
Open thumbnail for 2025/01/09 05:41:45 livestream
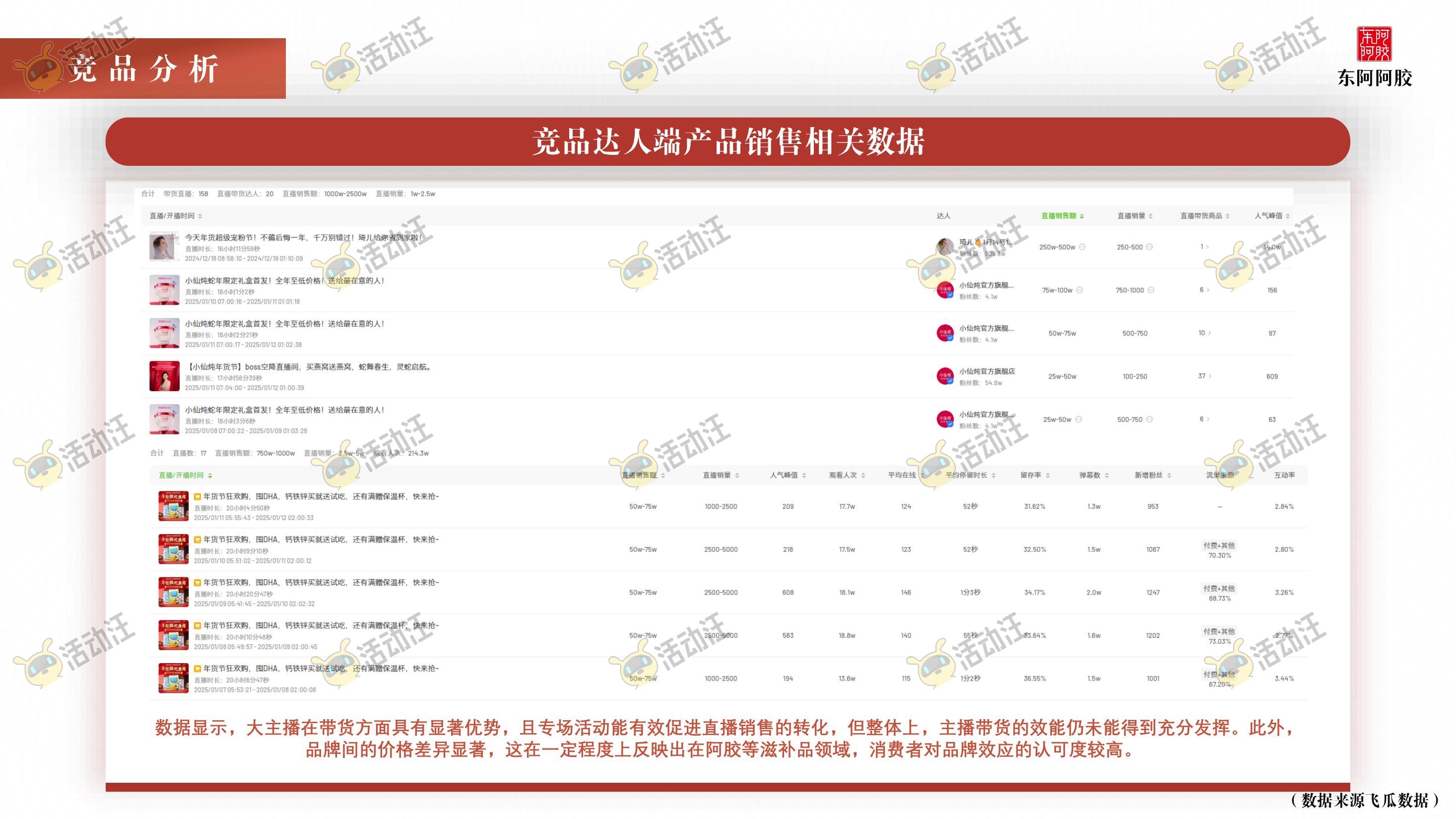[174, 592]
